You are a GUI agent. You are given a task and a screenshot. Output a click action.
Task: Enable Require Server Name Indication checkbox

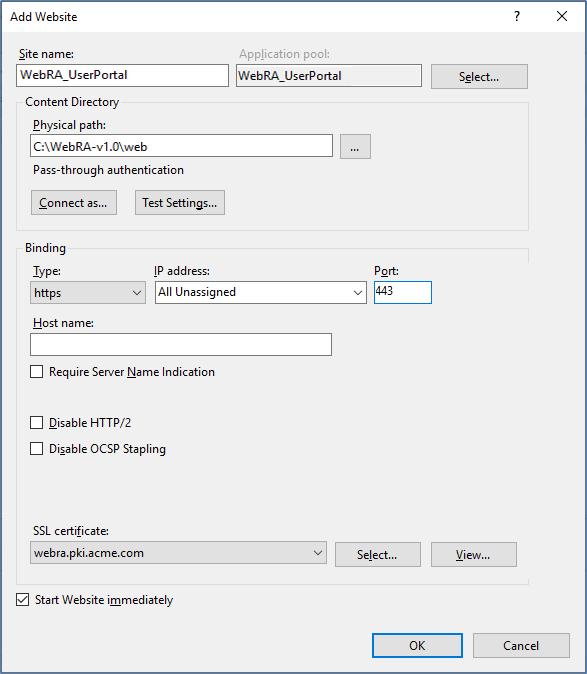37,371
